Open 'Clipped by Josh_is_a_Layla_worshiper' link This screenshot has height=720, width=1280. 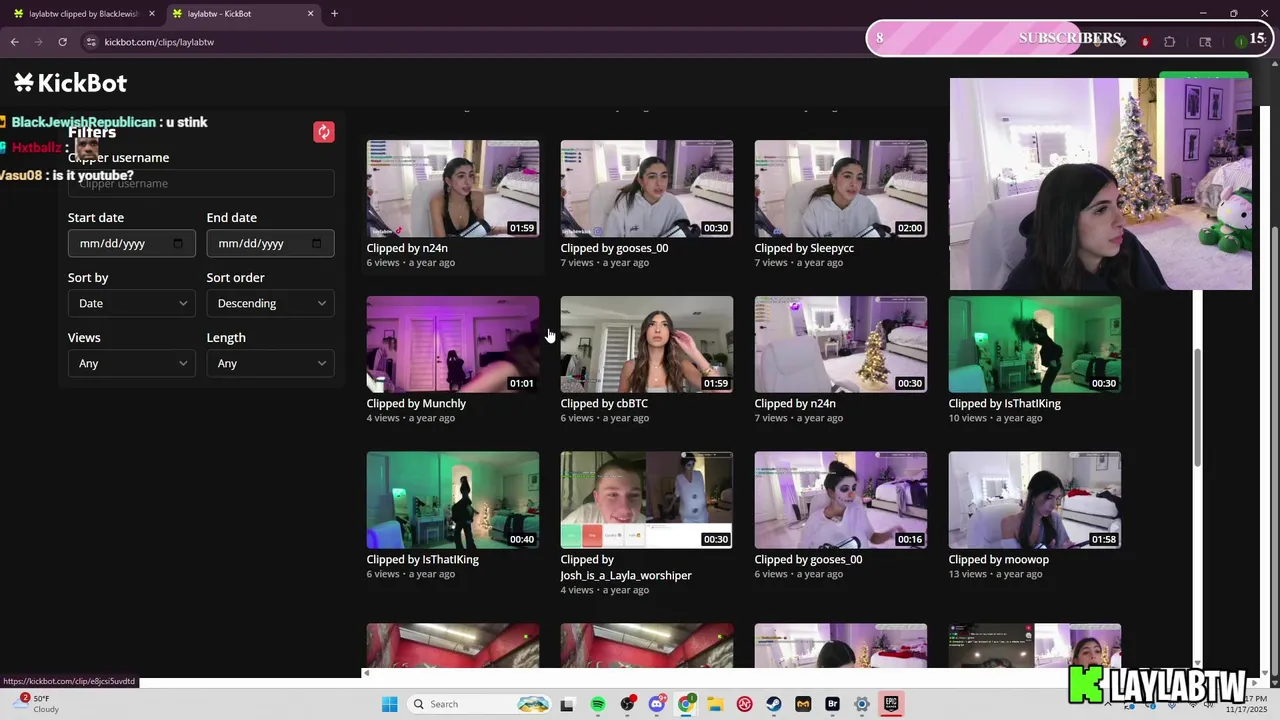coord(626,567)
